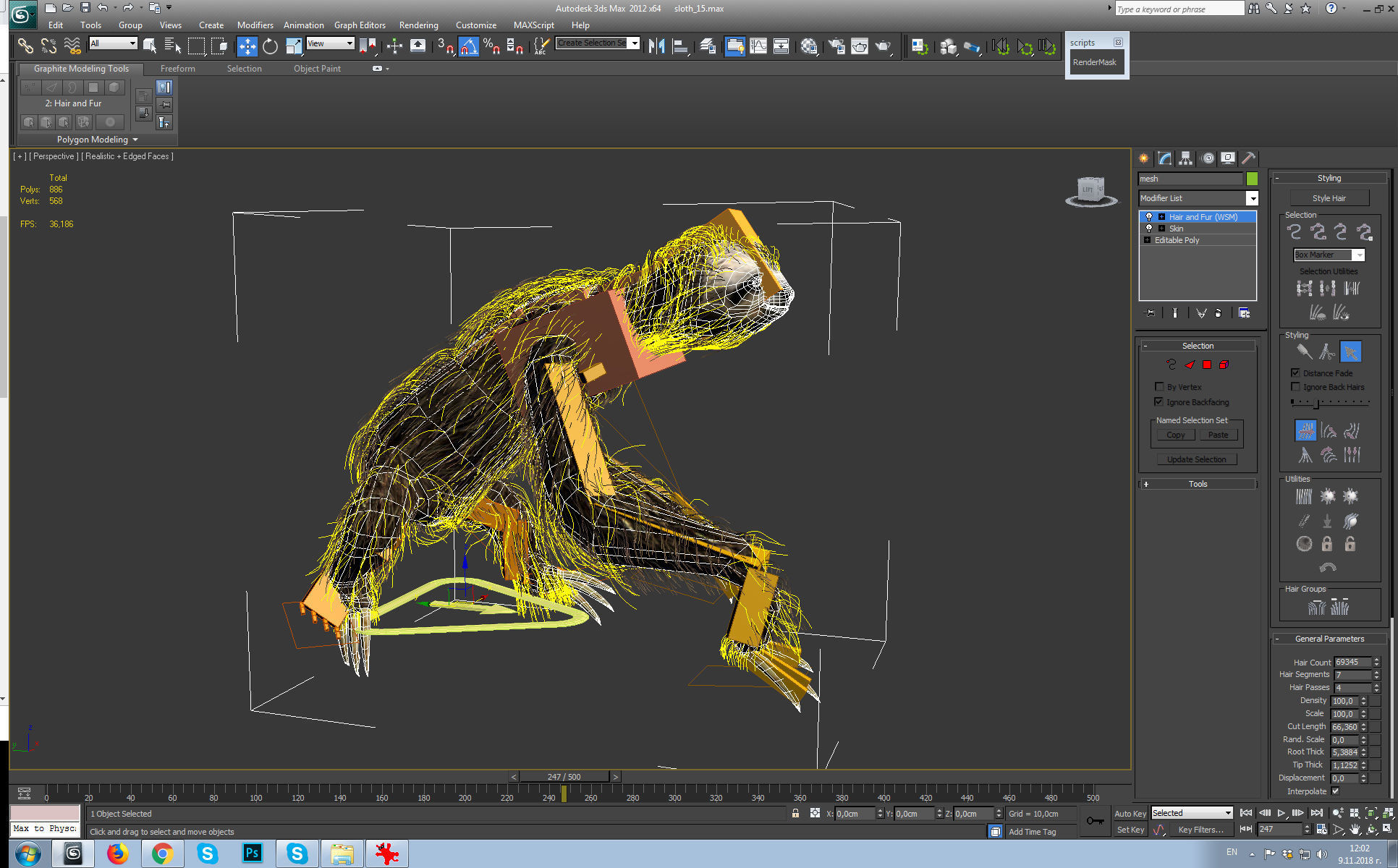Click the Lock hairs utility icon
The height and width of the screenshot is (868, 1398).
point(1327,544)
